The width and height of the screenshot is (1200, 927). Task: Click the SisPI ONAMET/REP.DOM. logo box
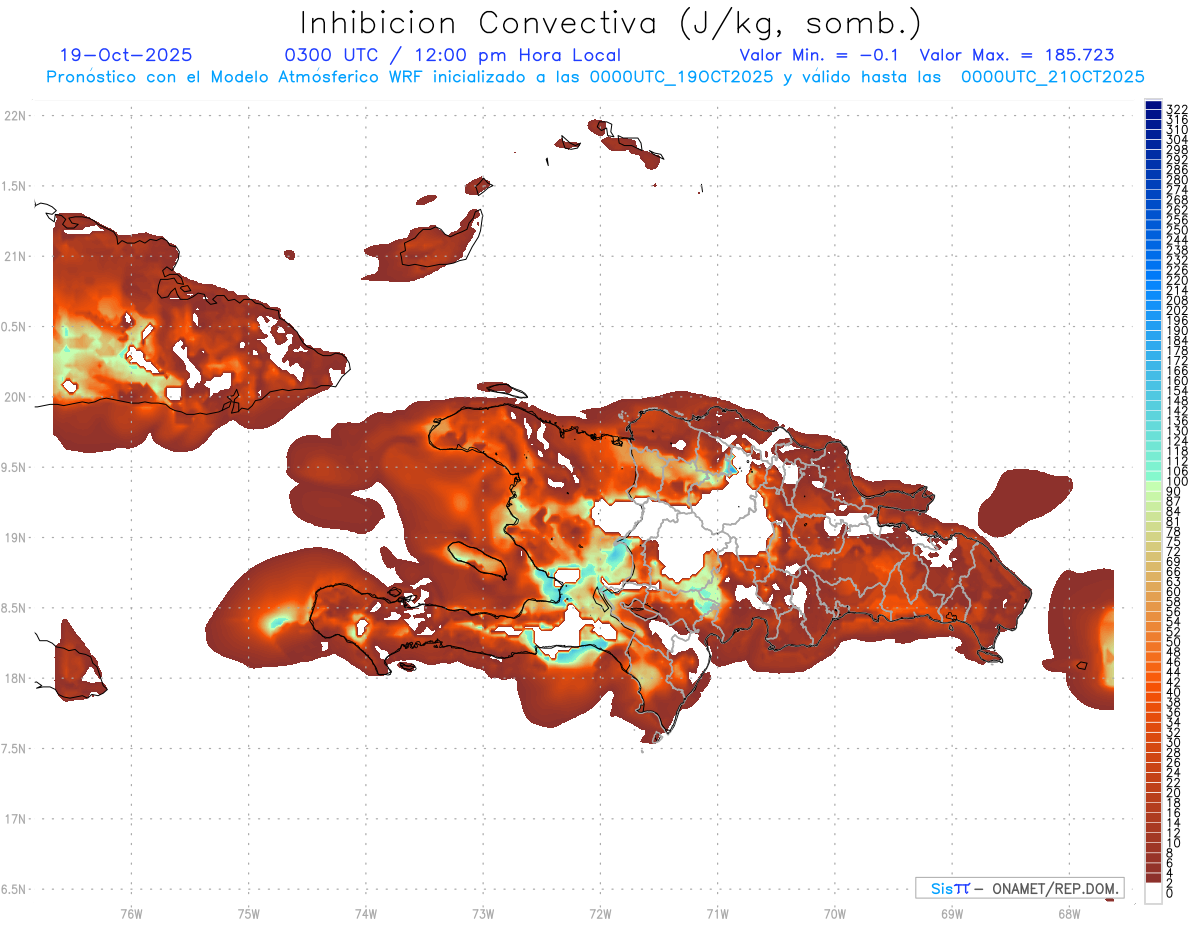click(x=1019, y=888)
